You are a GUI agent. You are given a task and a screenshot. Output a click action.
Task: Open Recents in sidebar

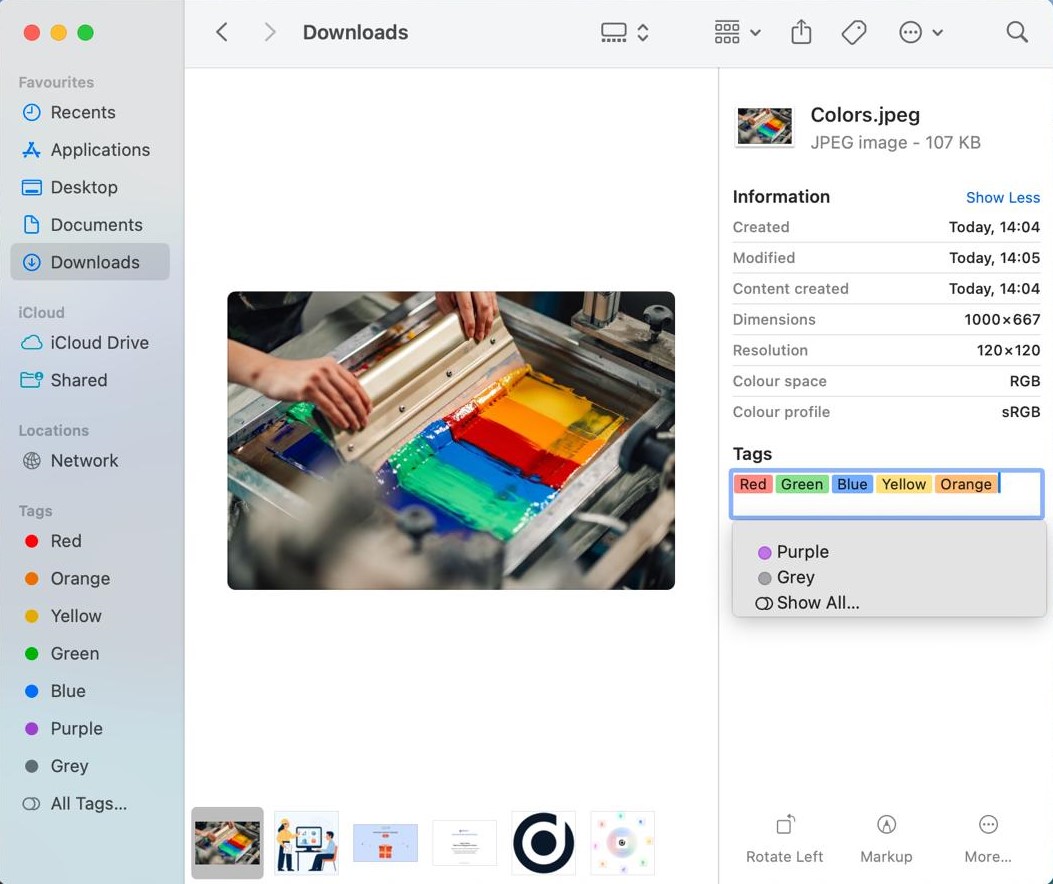click(x=83, y=113)
